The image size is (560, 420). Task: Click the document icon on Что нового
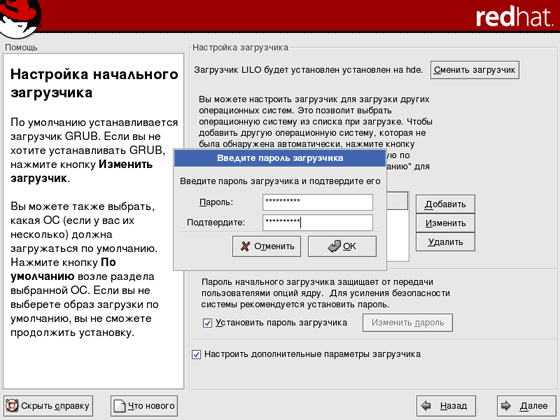tap(119, 406)
